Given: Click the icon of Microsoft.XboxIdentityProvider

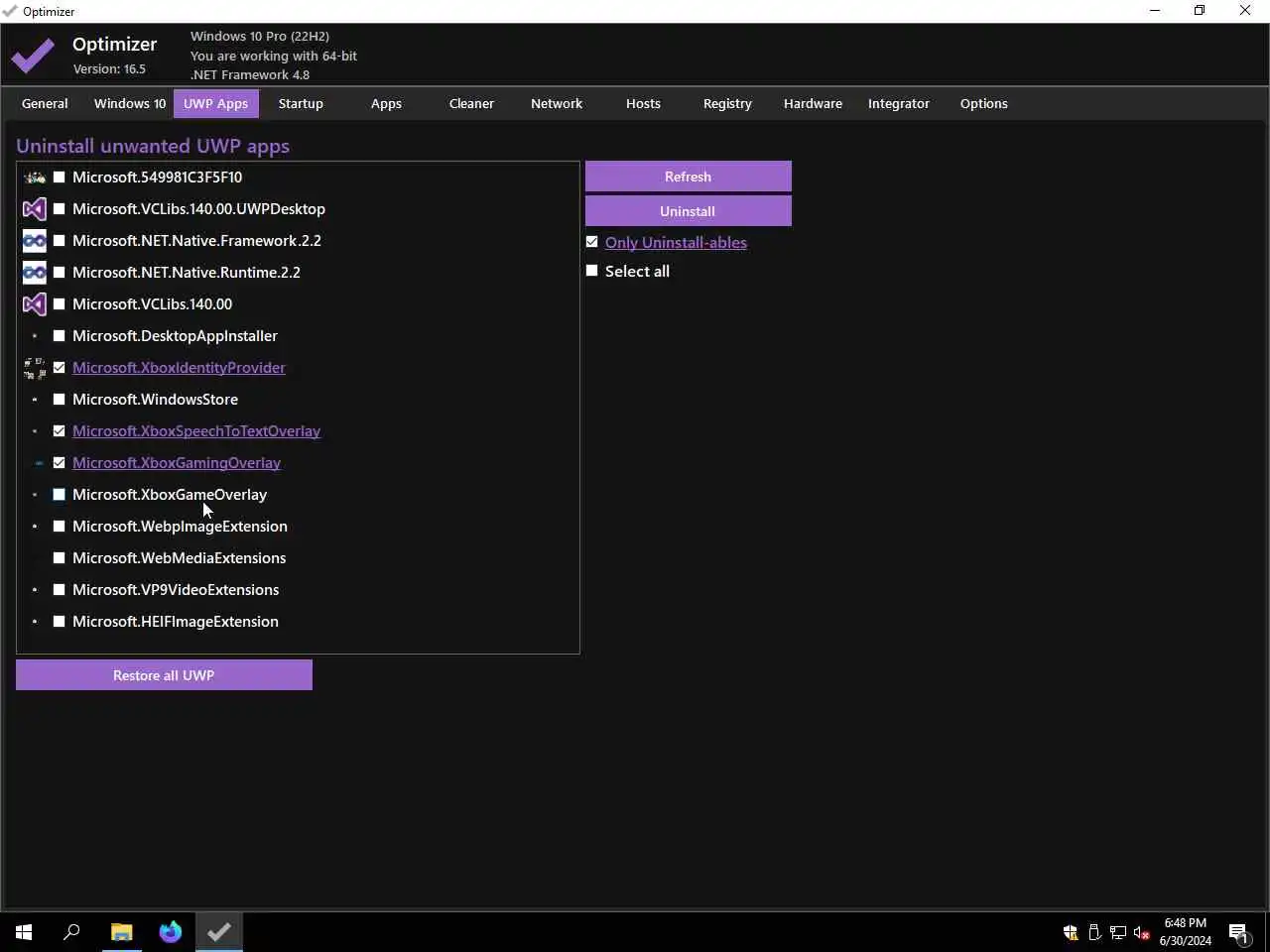Looking at the screenshot, I should (35, 368).
